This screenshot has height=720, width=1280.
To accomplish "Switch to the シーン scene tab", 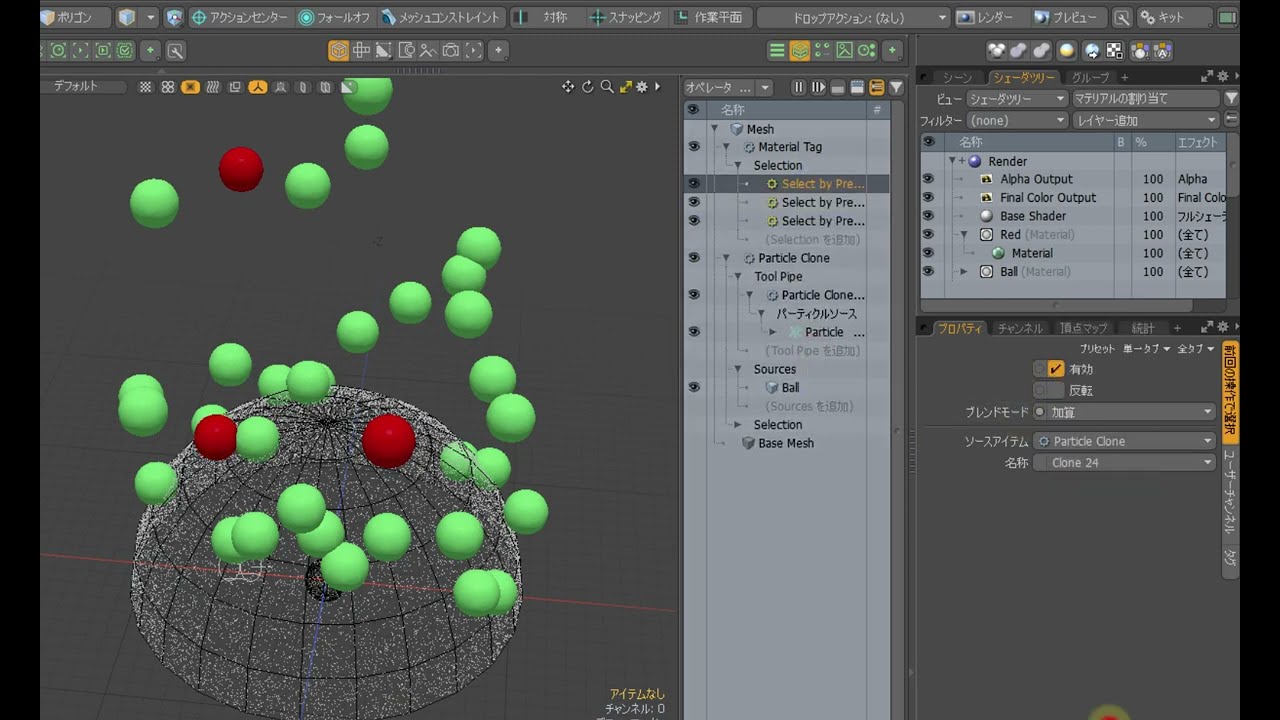I will tap(957, 77).
